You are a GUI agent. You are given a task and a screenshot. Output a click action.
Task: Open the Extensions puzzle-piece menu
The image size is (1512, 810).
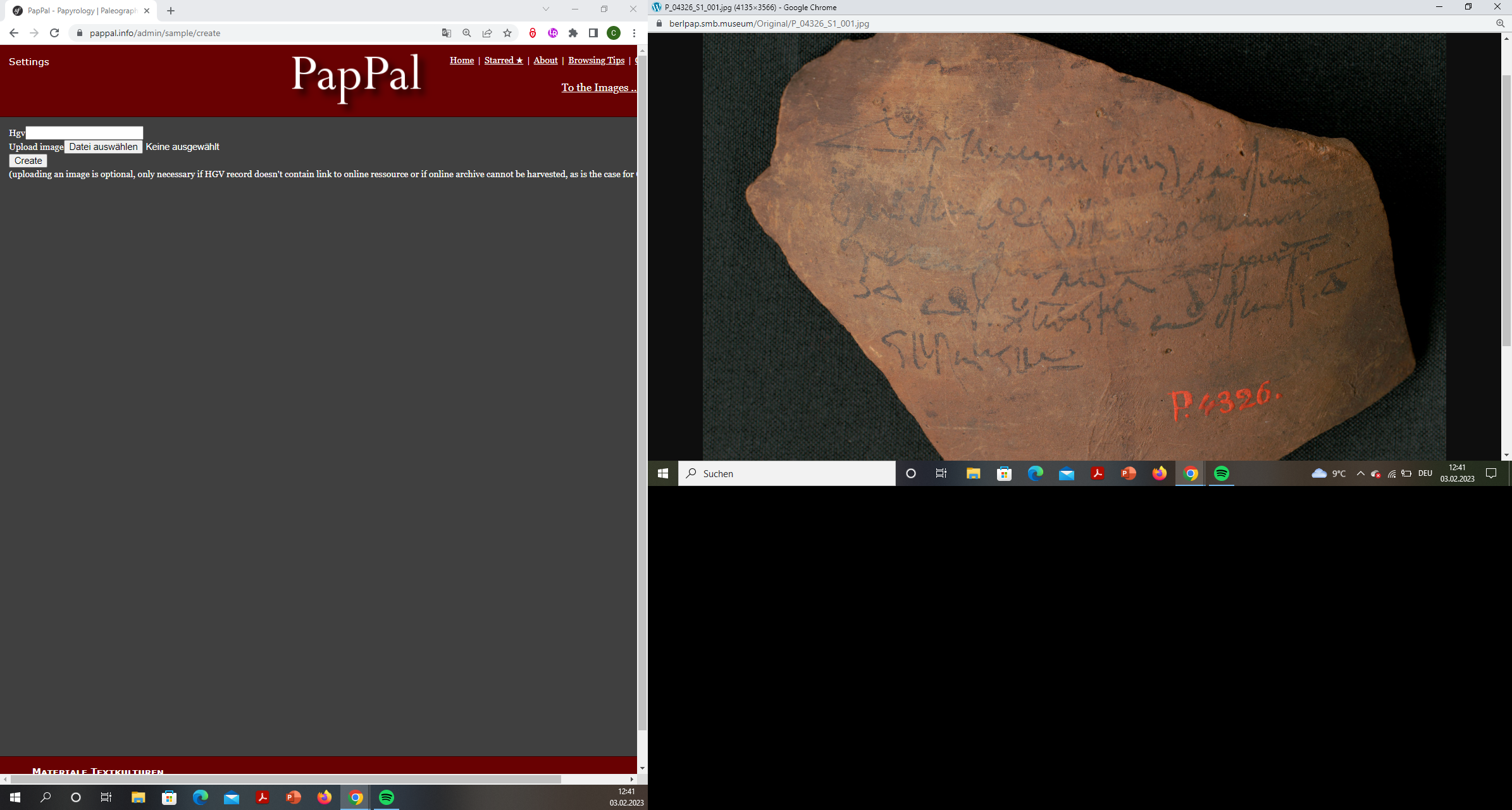(573, 33)
